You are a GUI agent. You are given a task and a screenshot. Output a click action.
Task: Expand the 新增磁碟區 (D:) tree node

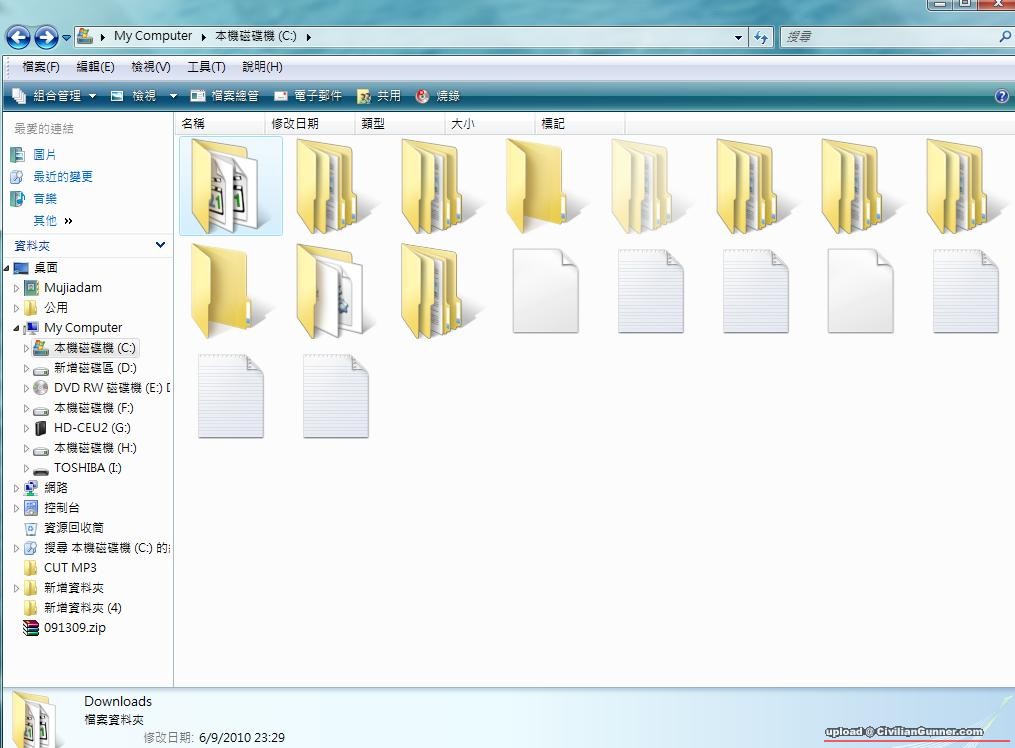pyautogui.click(x=27, y=368)
